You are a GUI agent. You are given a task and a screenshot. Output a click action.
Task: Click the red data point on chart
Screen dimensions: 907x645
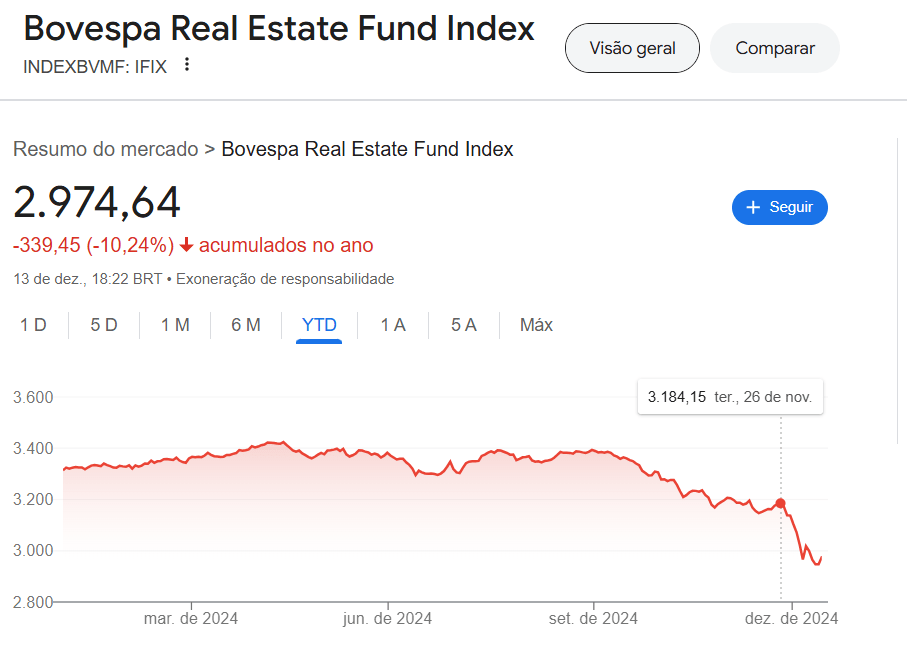tap(781, 503)
